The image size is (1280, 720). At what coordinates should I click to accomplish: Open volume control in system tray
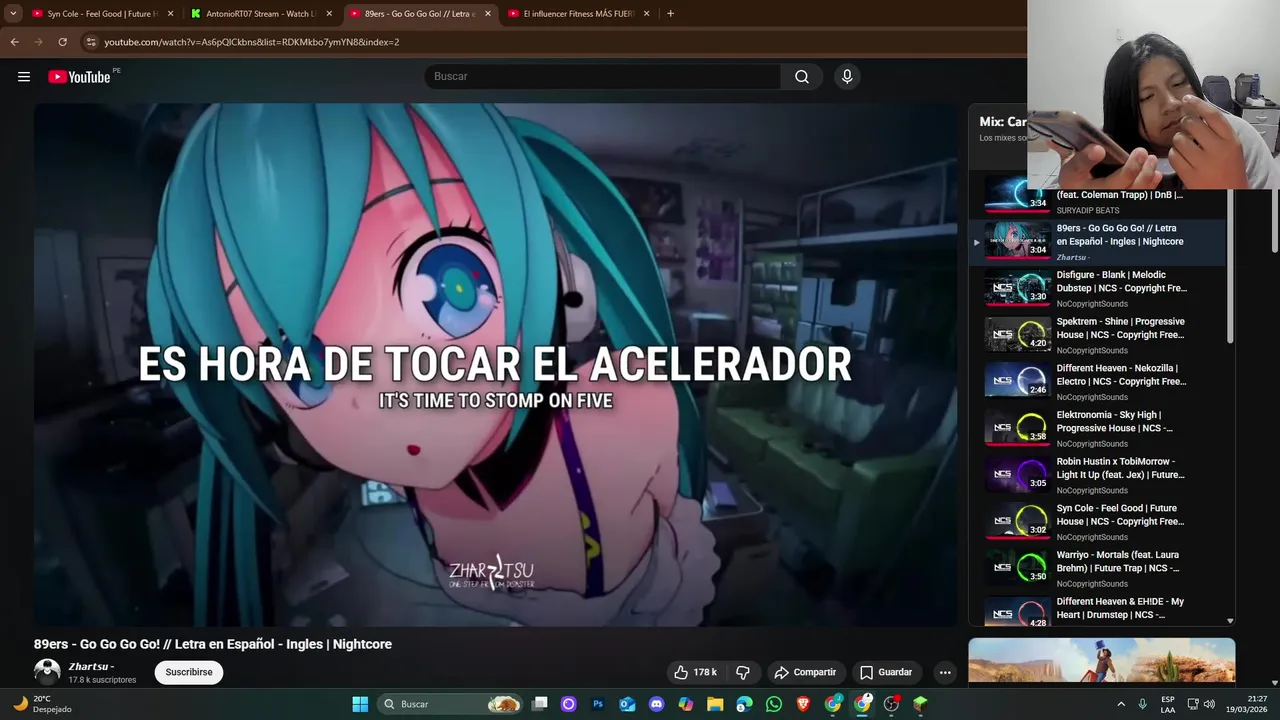(1209, 704)
